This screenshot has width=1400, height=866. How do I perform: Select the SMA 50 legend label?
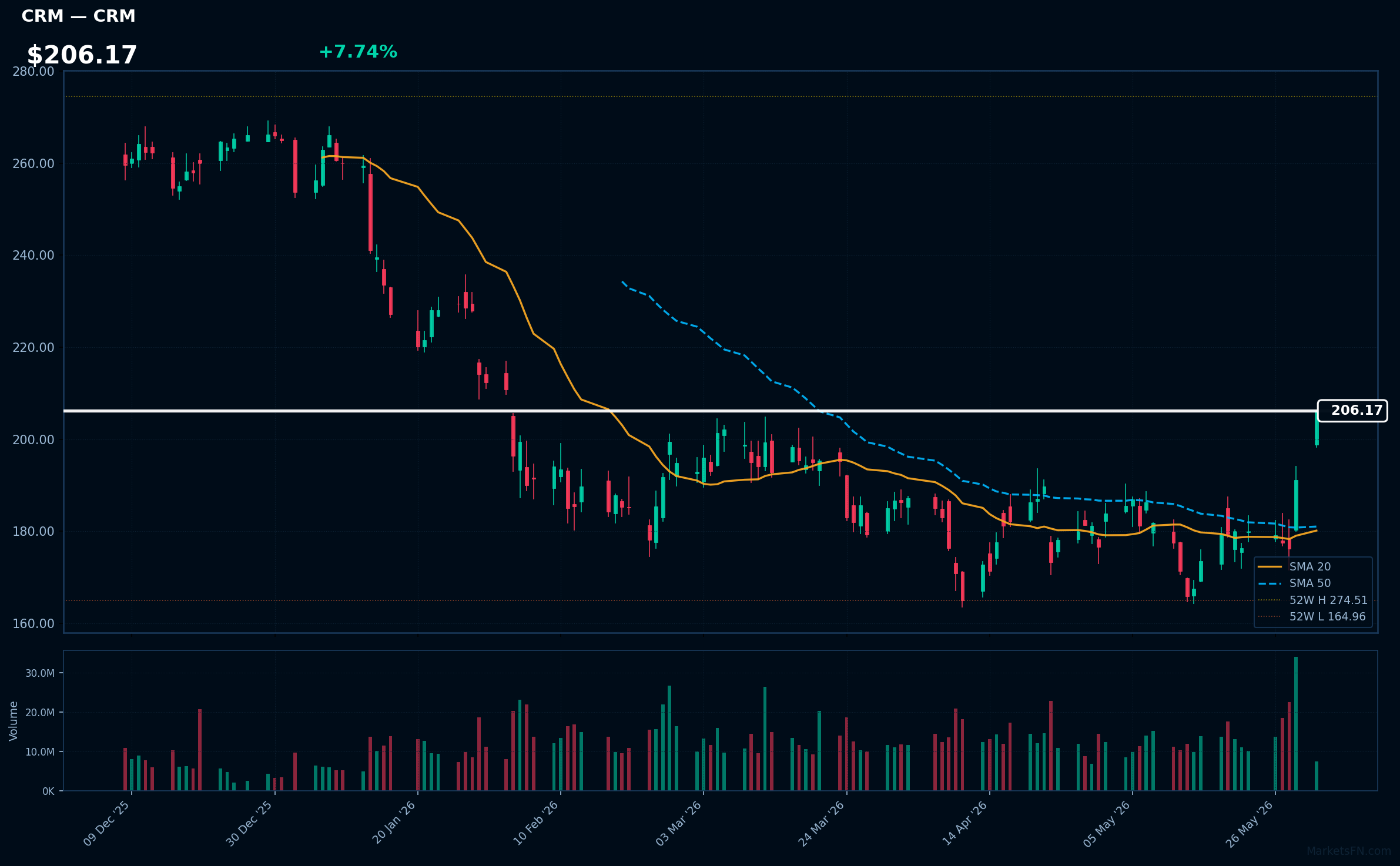point(1309,583)
